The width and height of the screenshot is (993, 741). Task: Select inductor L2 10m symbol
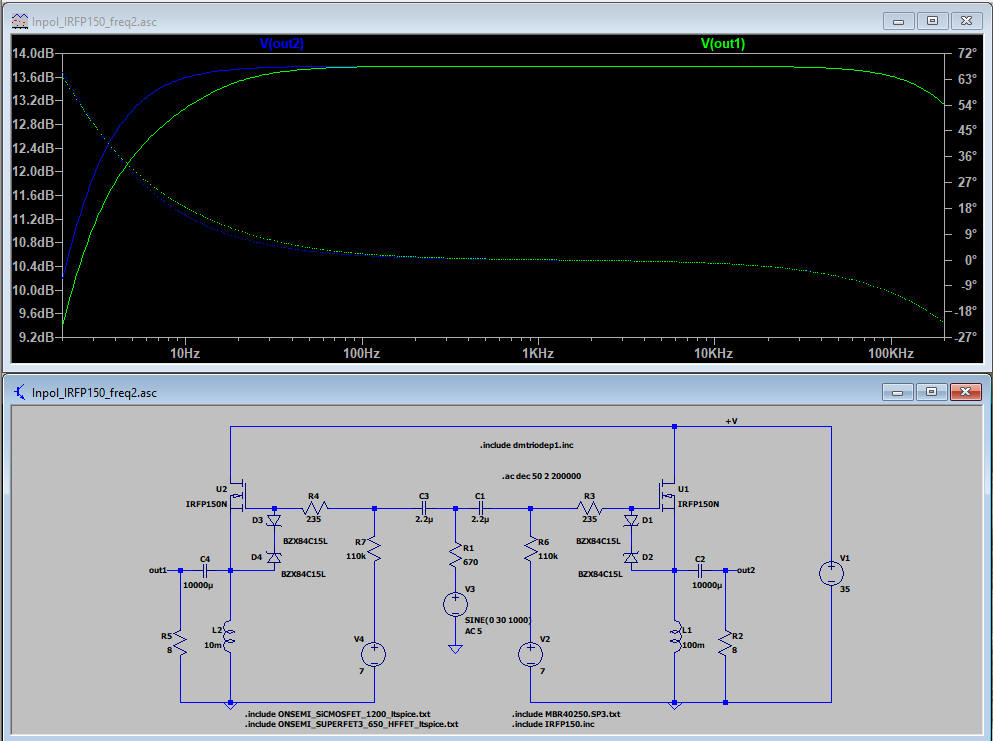pos(229,636)
